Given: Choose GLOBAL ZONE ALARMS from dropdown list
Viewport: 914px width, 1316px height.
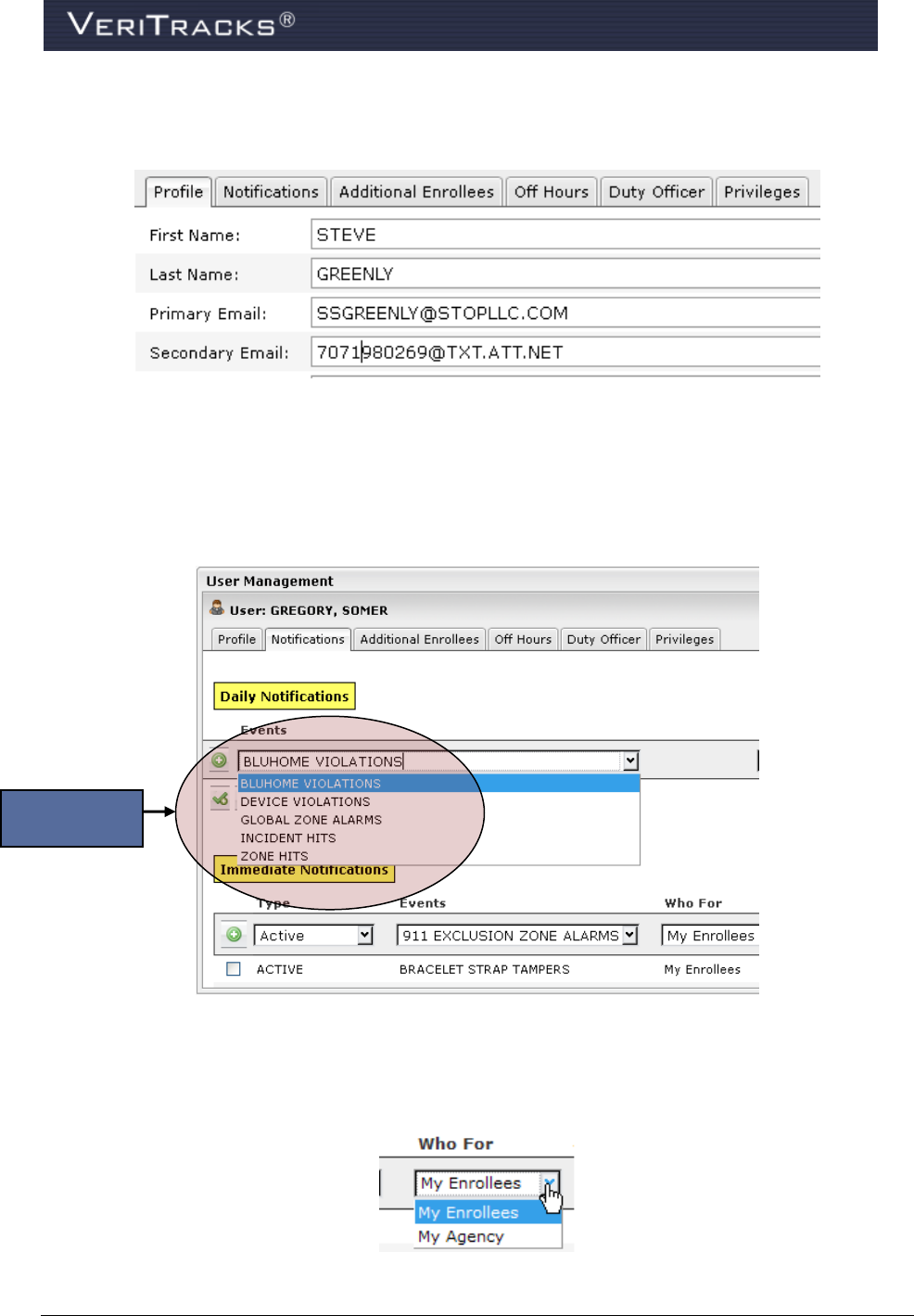Looking at the screenshot, I should pyautogui.click(x=438, y=820).
